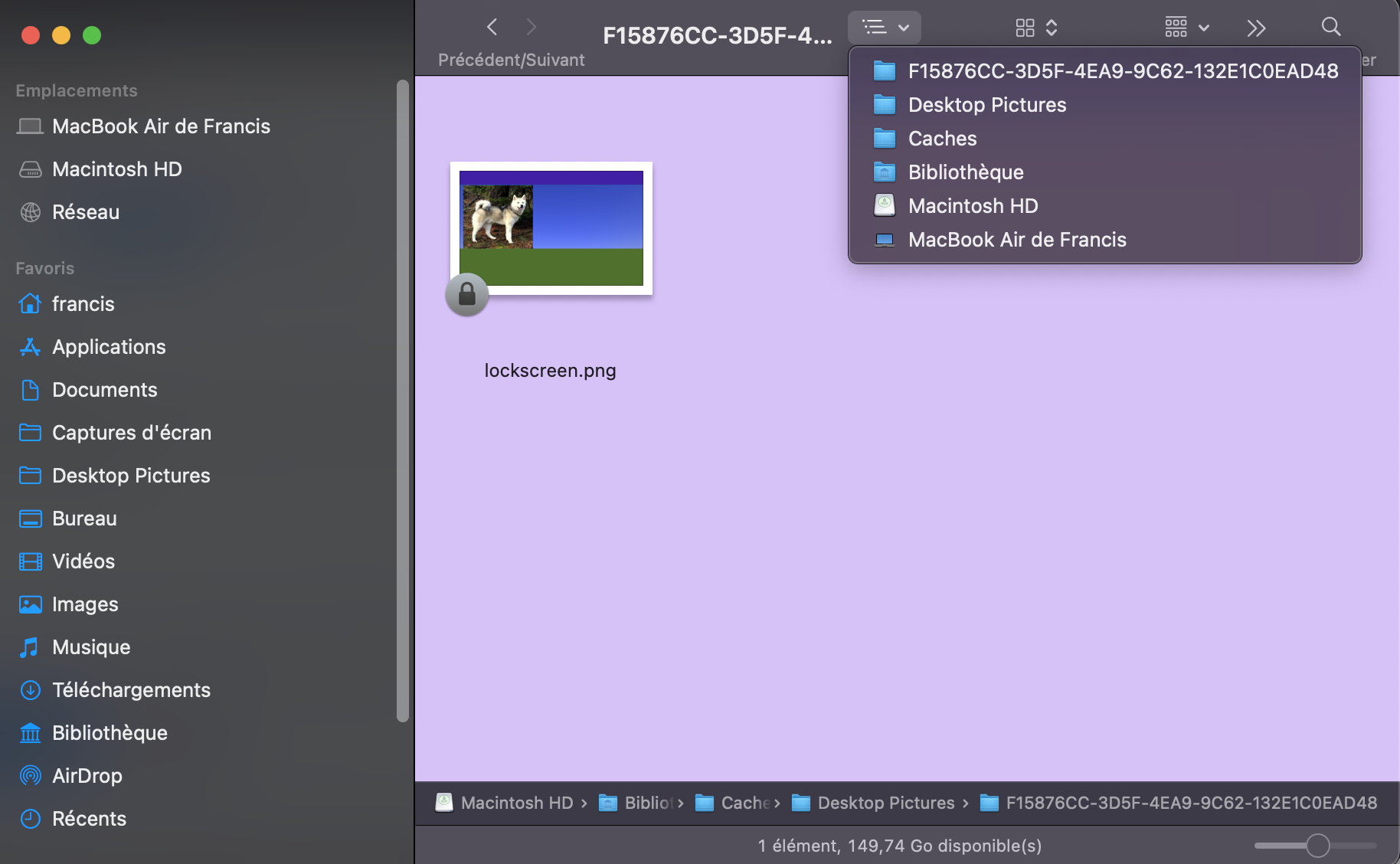Click the sidebar scrollbar
This screenshot has height=864, width=1400.
(403, 401)
